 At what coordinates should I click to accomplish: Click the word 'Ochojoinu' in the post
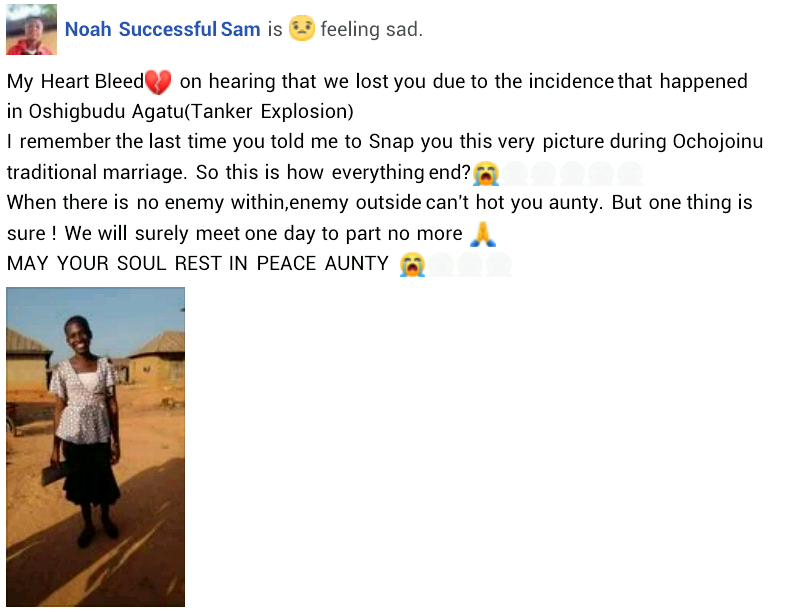pyautogui.click(x=718, y=142)
